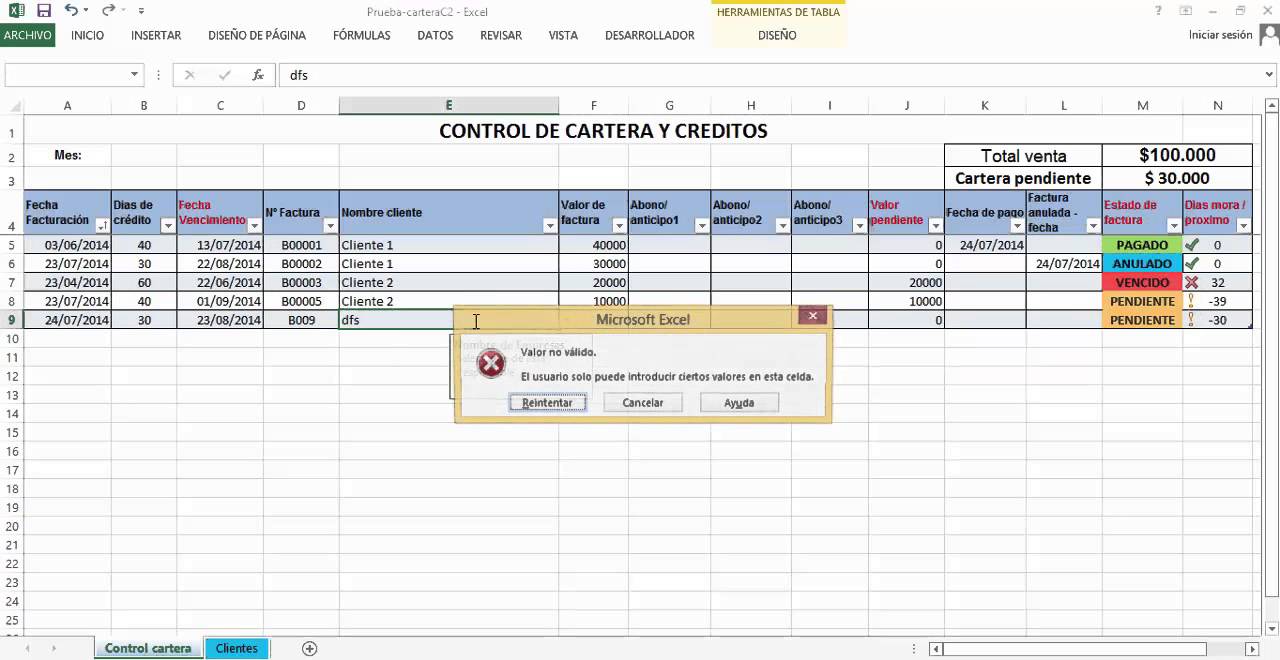Open filter dropdown for Estado de factura
The image size is (1280, 660).
(1174, 226)
